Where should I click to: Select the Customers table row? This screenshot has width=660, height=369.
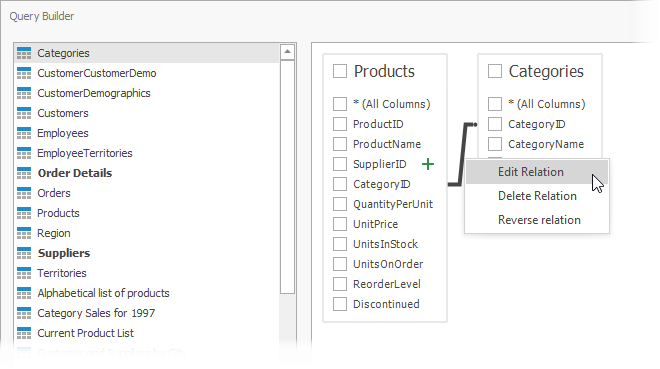coord(147,113)
